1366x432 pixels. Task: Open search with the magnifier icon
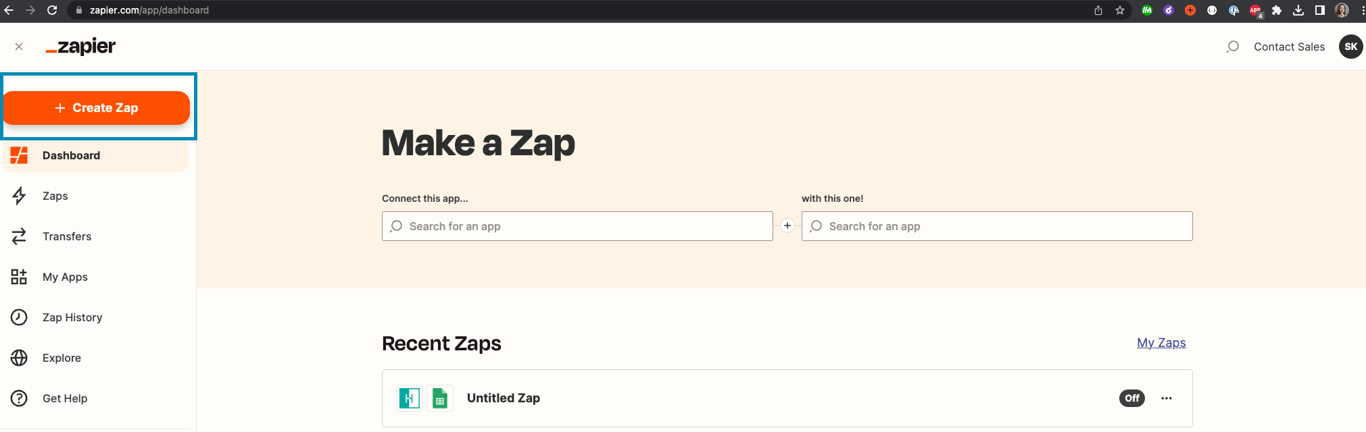click(1232, 47)
